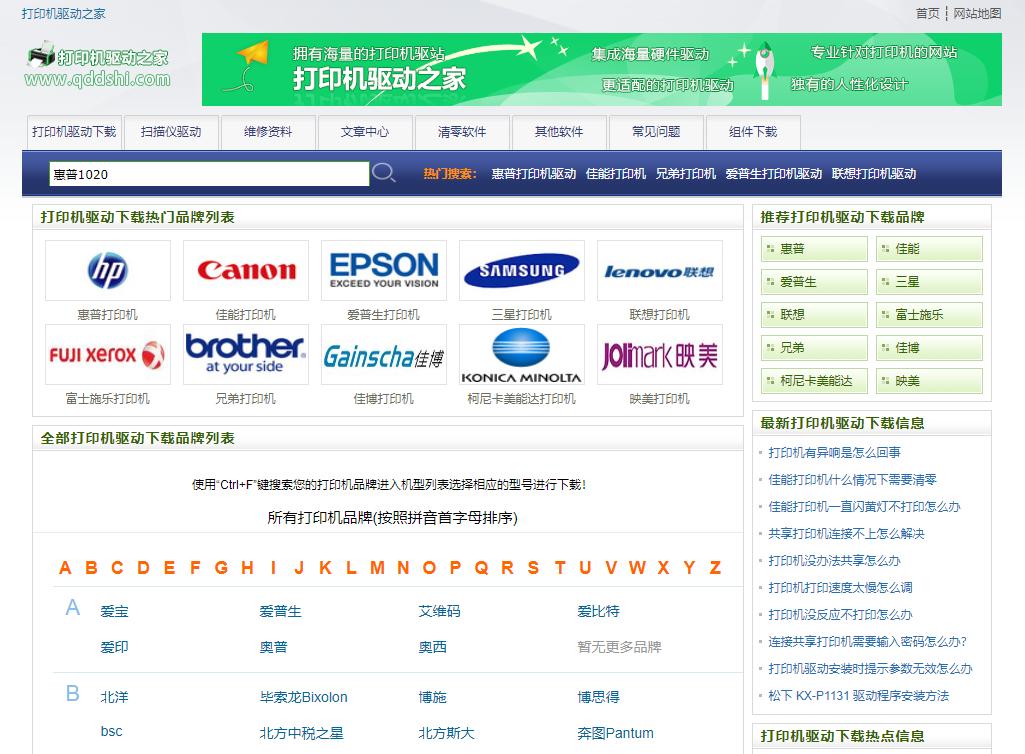1025x754 pixels.
Task: Click the KONICA MINOLTA brand logo
Action: 521,354
